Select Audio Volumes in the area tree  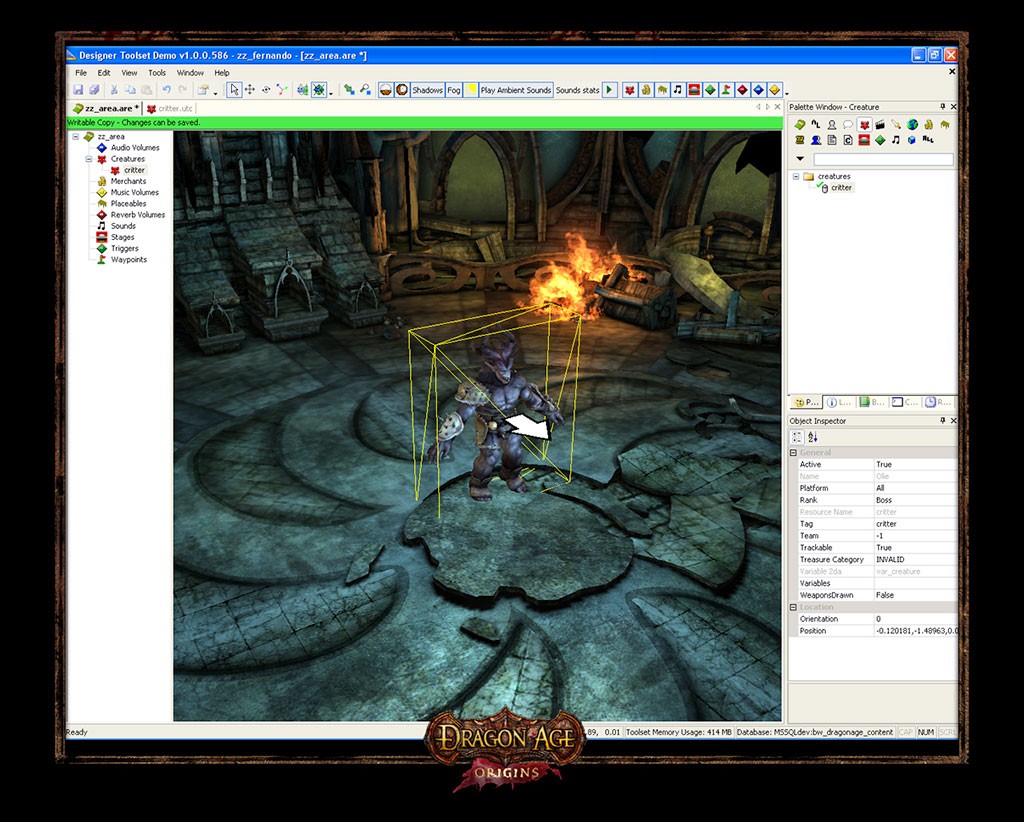[x=135, y=148]
